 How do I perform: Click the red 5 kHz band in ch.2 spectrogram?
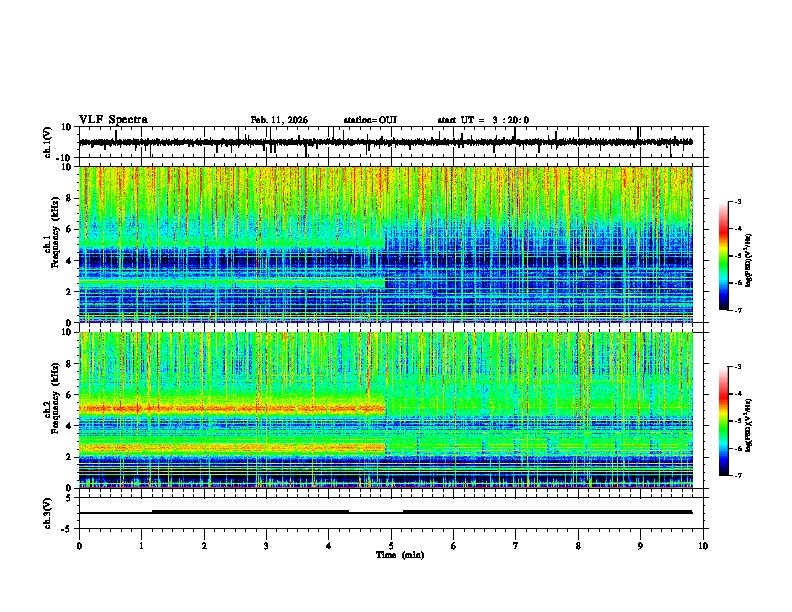click(232, 408)
